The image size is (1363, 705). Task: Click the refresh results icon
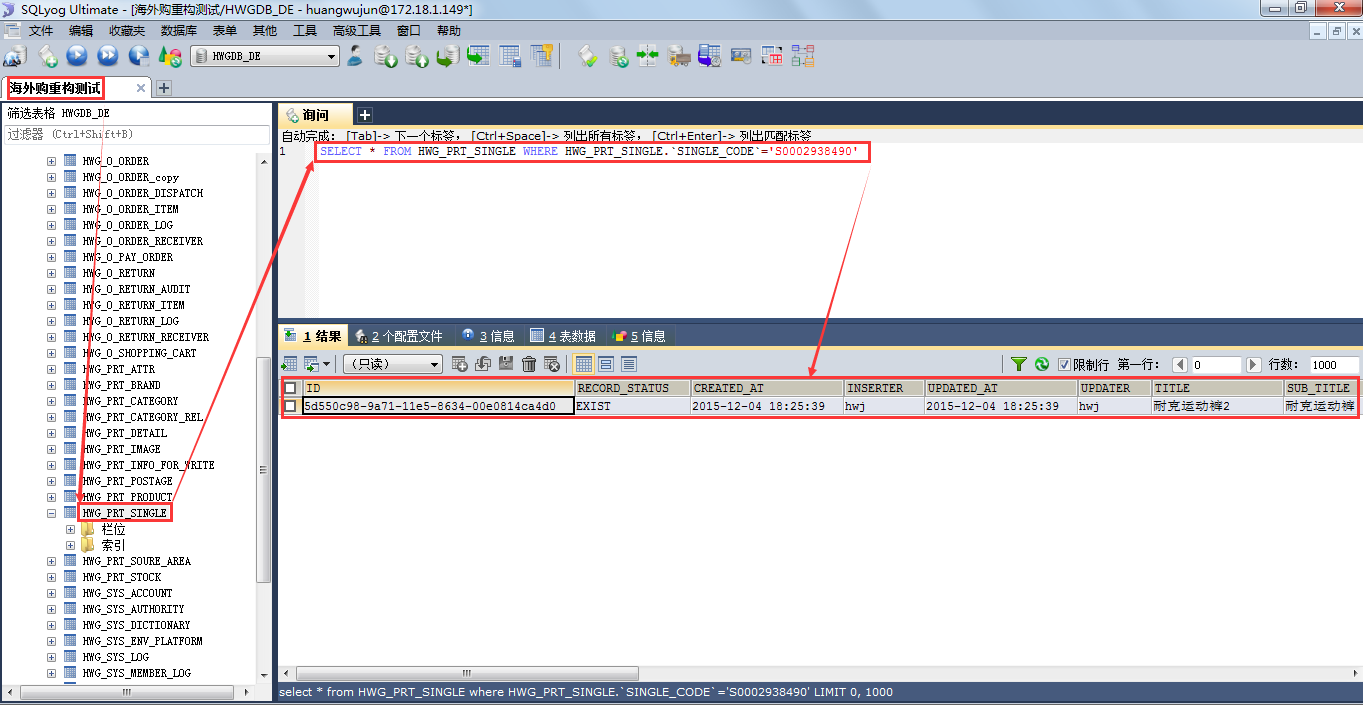(1041, 365)
